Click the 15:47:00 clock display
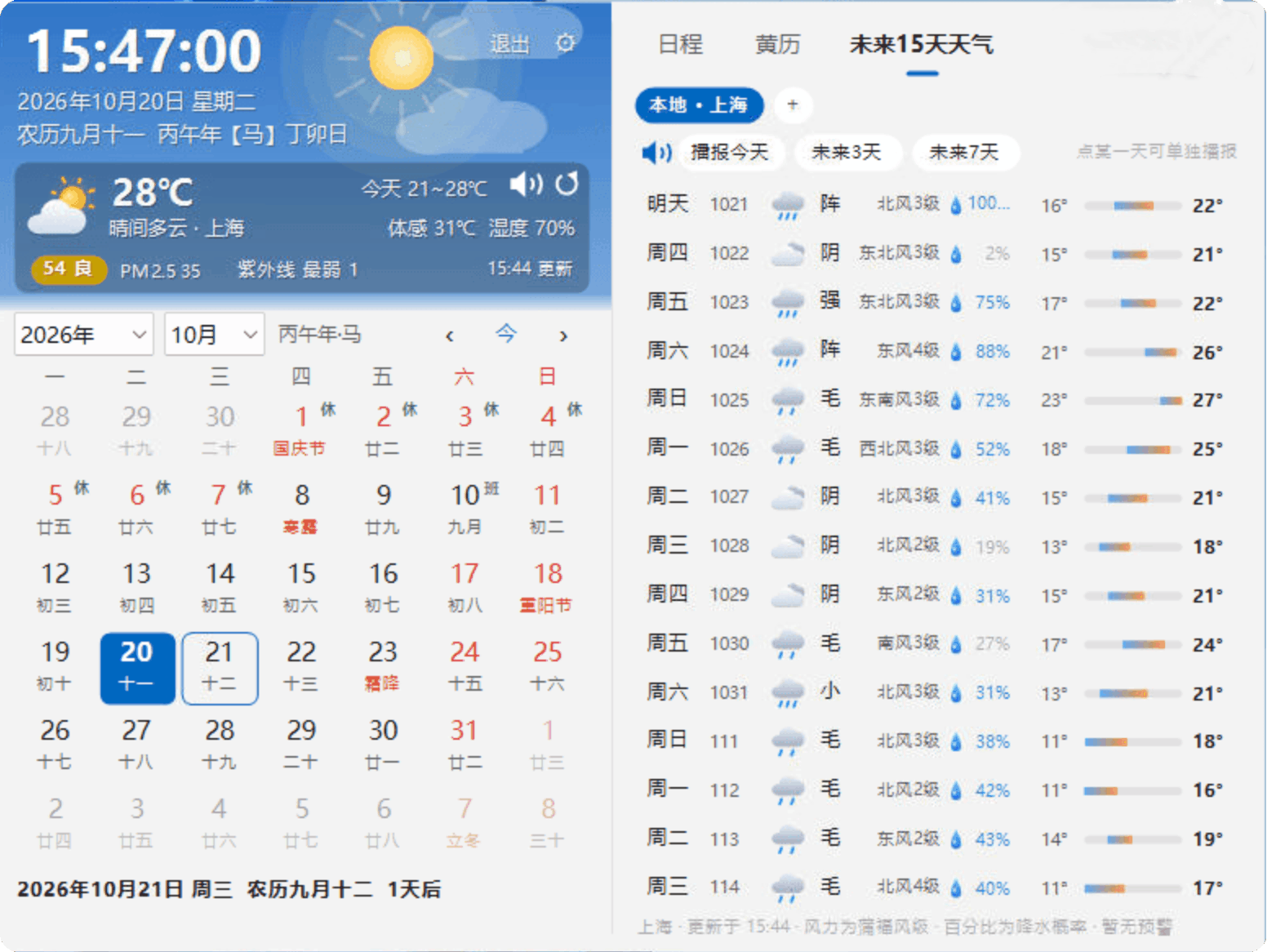This screenshot has width=1267, height=952. (x=144, y=51)
